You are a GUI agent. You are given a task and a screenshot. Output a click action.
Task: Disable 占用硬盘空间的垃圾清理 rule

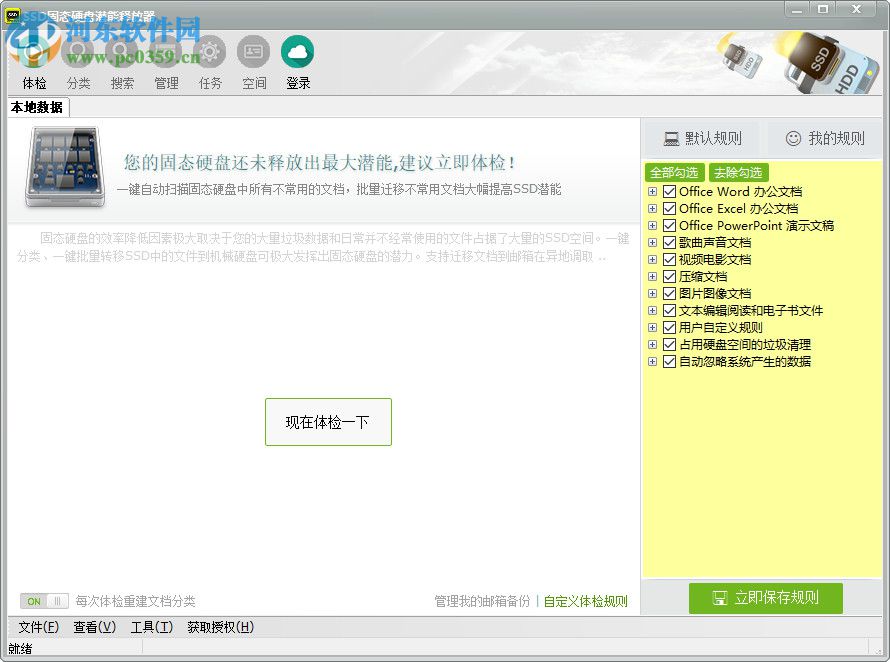[670, 344]
